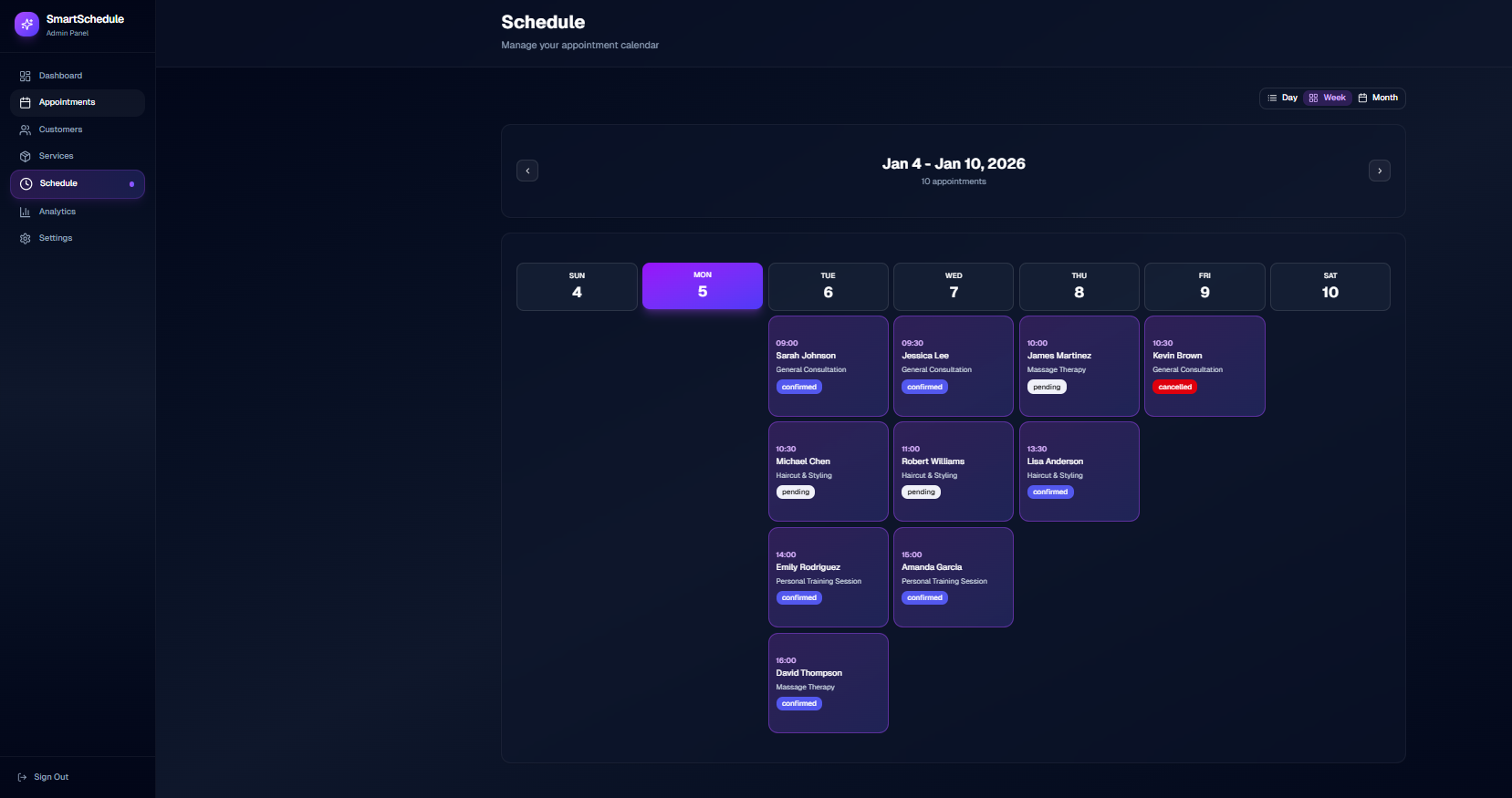Click 'Manage your appointment calendar' subtitle
The width and height of the screenshot is (1512, 798).
pyautogui.click(x=579, y=45)
